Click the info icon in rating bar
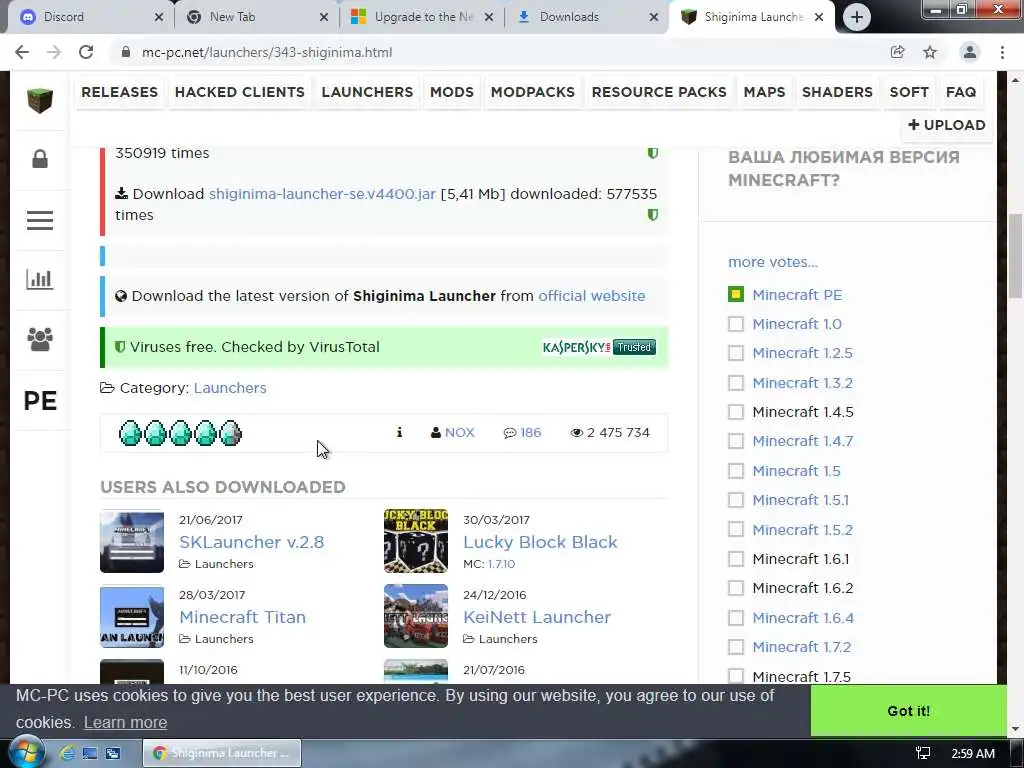 click(399, 432)
